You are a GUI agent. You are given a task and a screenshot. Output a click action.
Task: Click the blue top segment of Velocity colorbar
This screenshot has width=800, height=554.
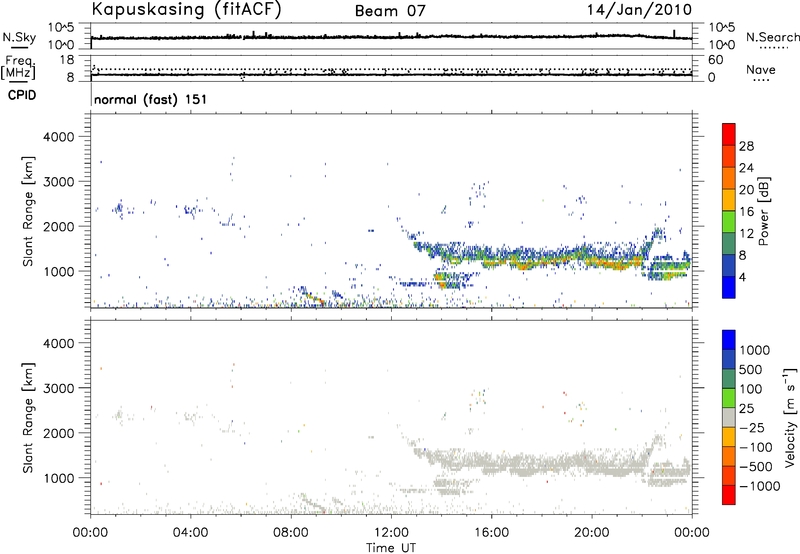[x=729, y=340]
